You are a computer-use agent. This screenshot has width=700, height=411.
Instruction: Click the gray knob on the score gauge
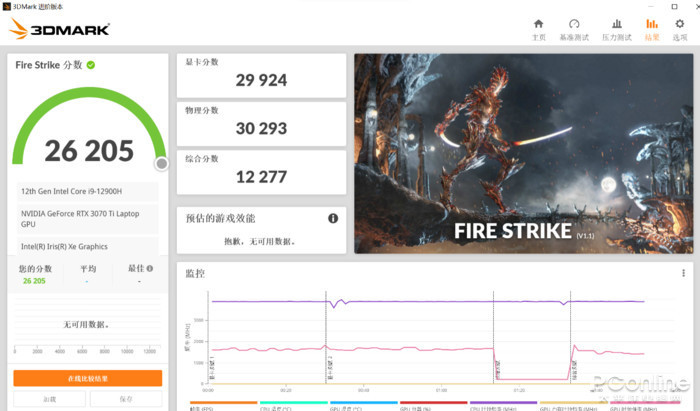tap(162, 164)
